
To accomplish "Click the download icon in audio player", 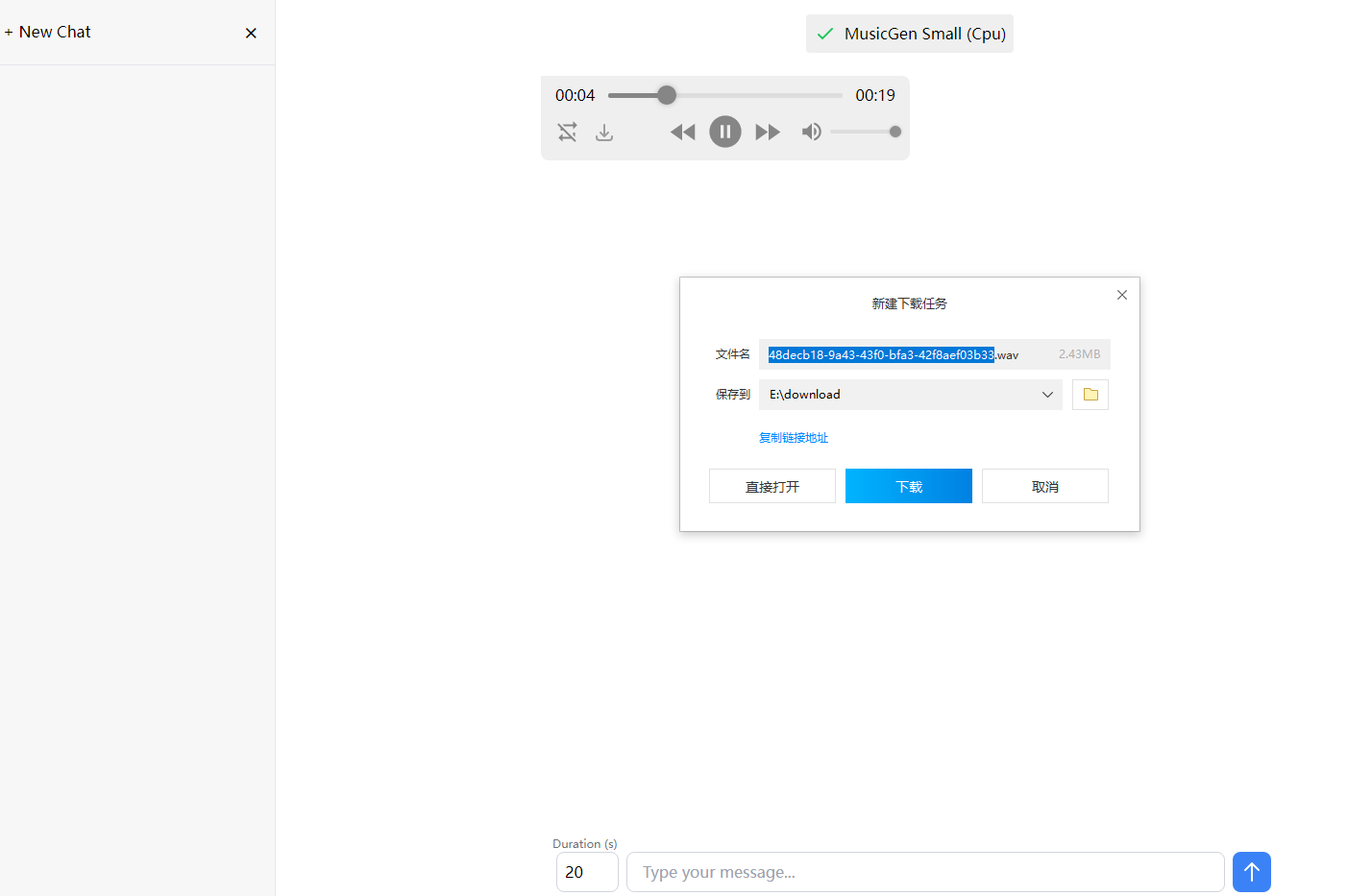I will tap(604, 132).
